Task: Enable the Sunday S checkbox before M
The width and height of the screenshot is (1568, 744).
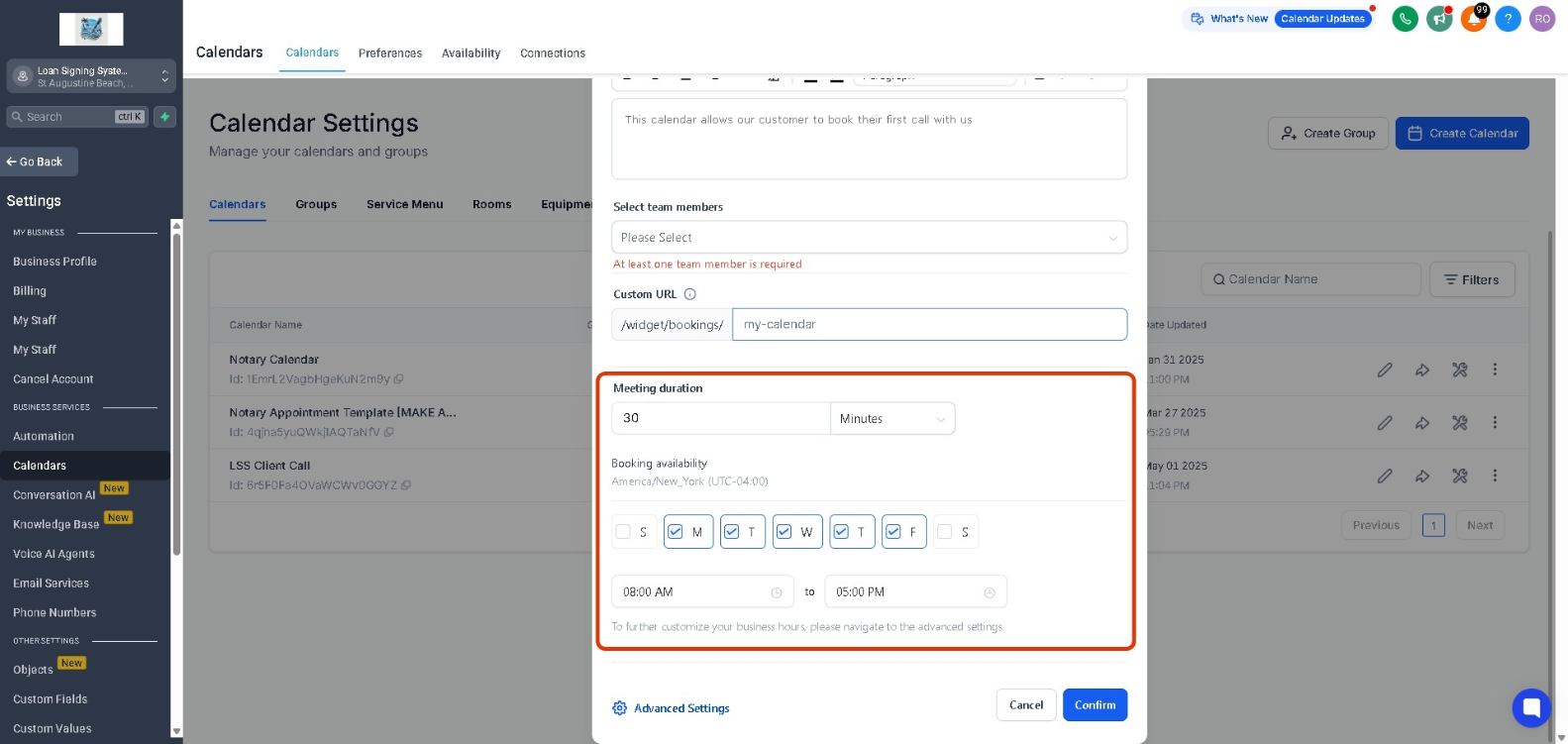Action: click(623, 532)
